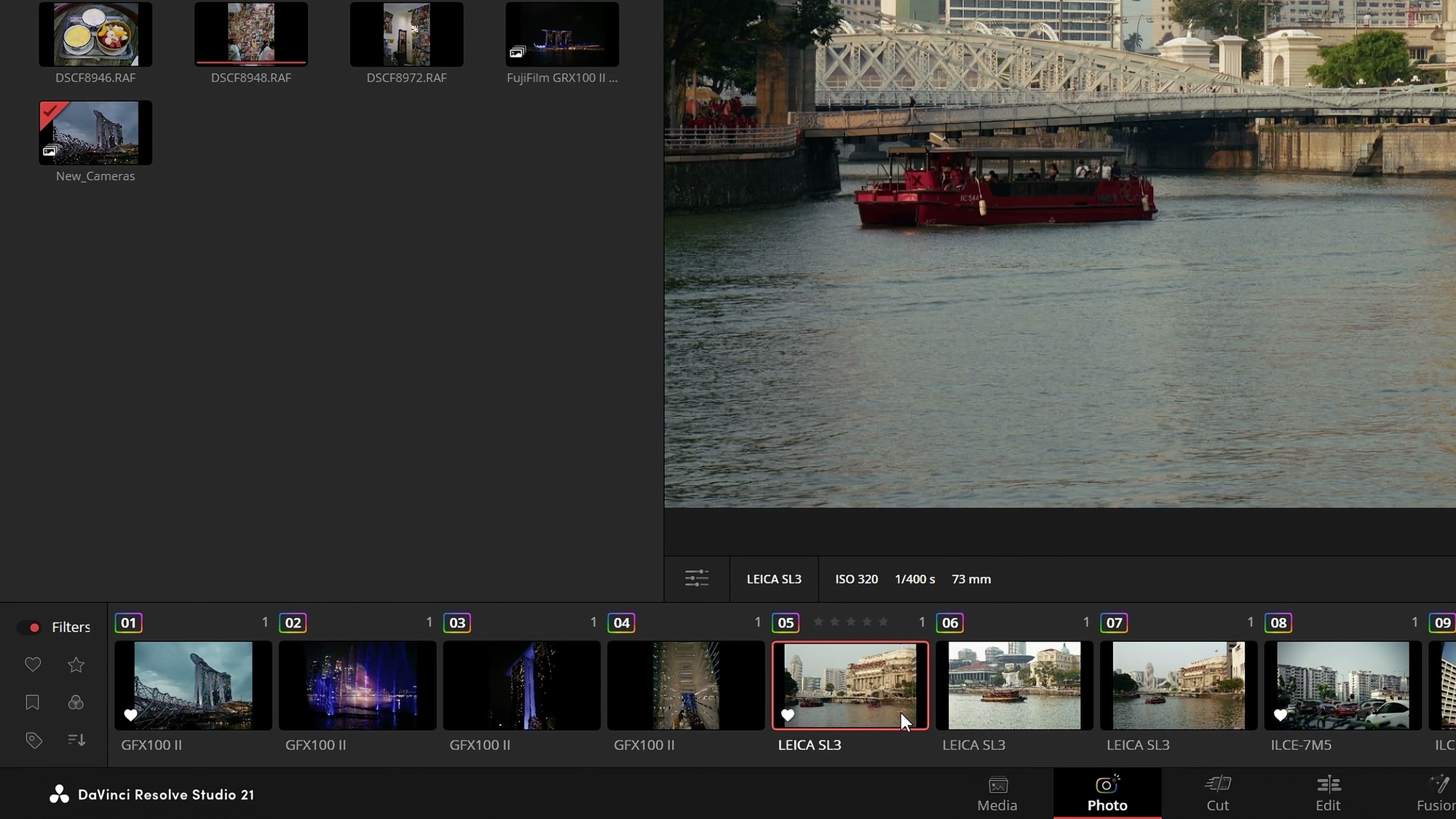This screenshot has height=819, width=1456.
Task: Click the bookmark flag filter icon
Action: click(33, 703)
